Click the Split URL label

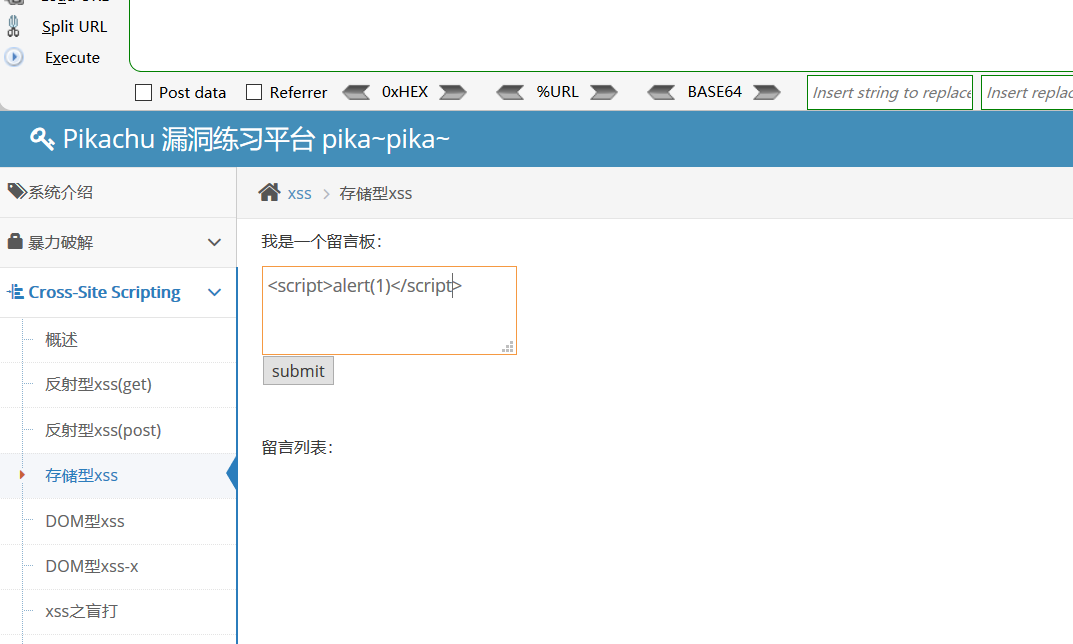75,27
